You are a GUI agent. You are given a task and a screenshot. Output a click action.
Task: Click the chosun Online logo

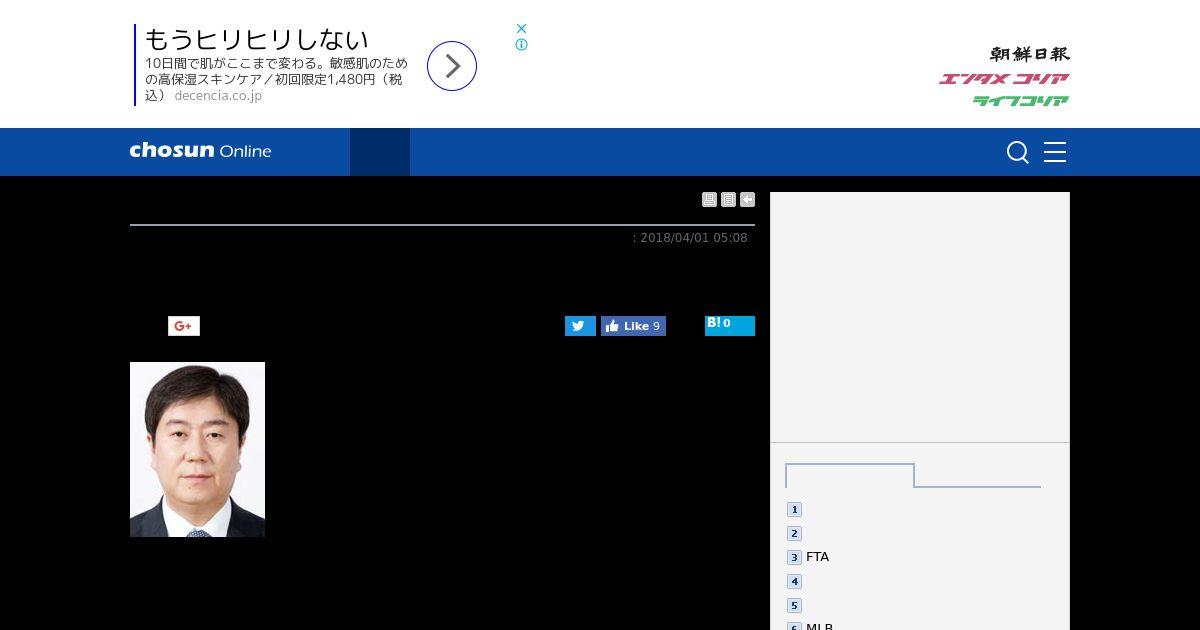point(200,151)
